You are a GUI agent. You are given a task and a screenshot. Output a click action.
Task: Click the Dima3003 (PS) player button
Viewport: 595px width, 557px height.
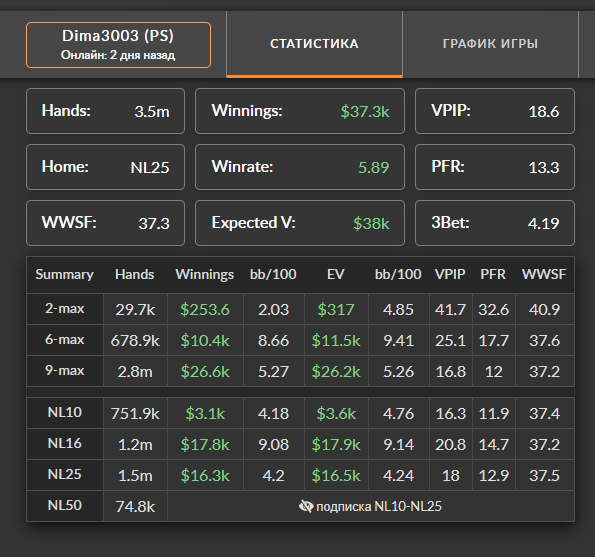click(x=118, y=45)
